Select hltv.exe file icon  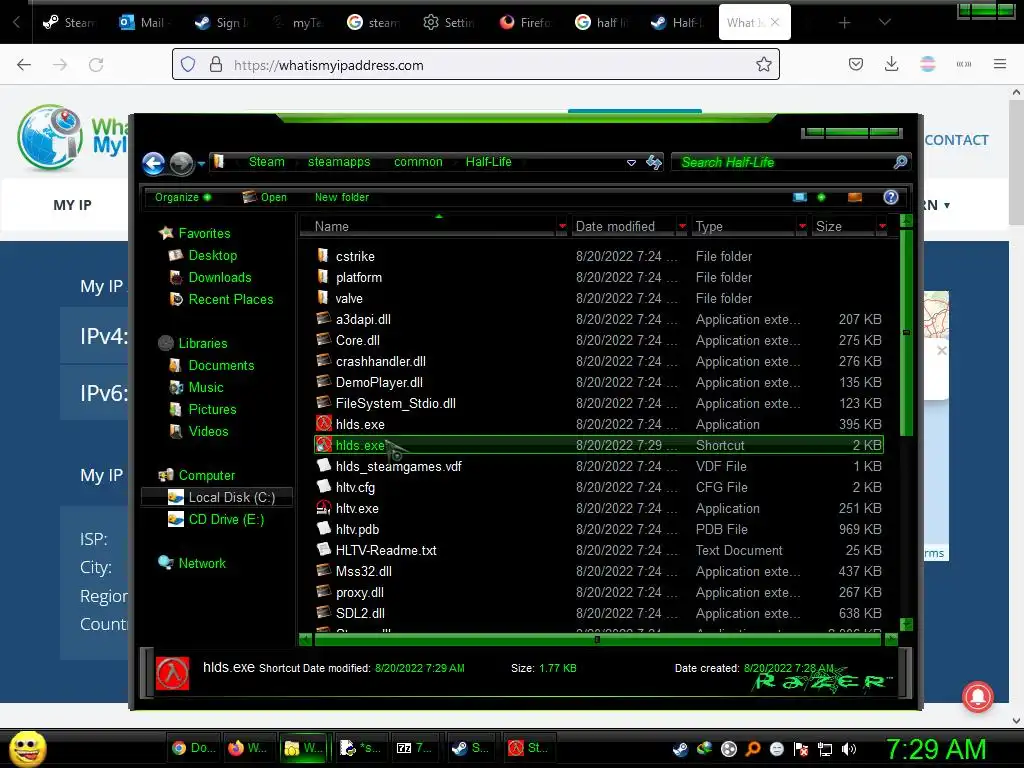tap(323, 508)
